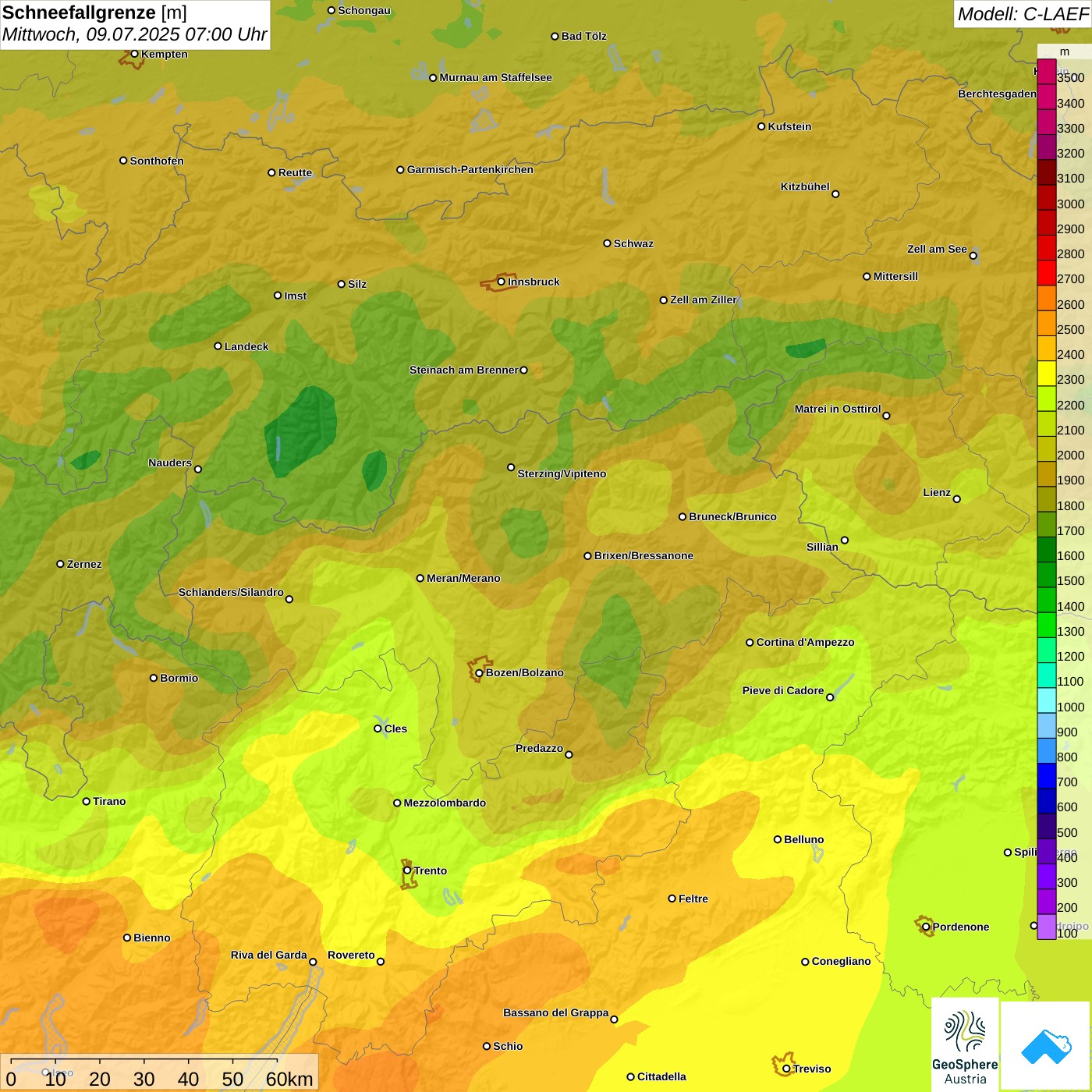Screen dimensions: 1092x1092
Task: Select the Bormio city marker dot
Action: 154,678
